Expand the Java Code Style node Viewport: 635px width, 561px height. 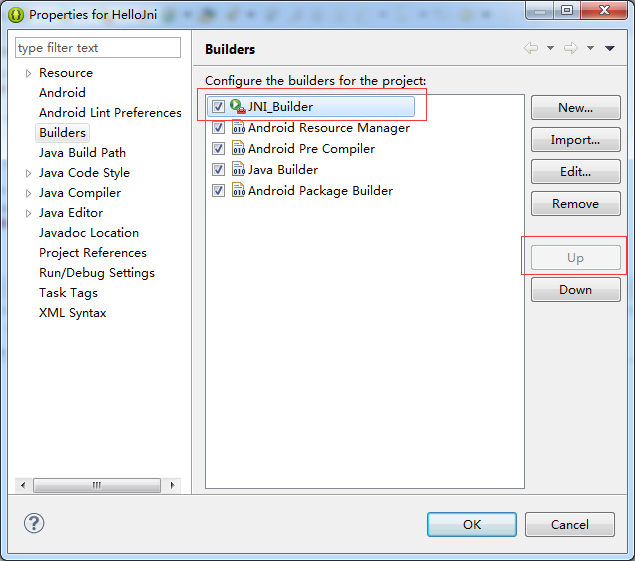pyautogui.click(x=28, y=173)
